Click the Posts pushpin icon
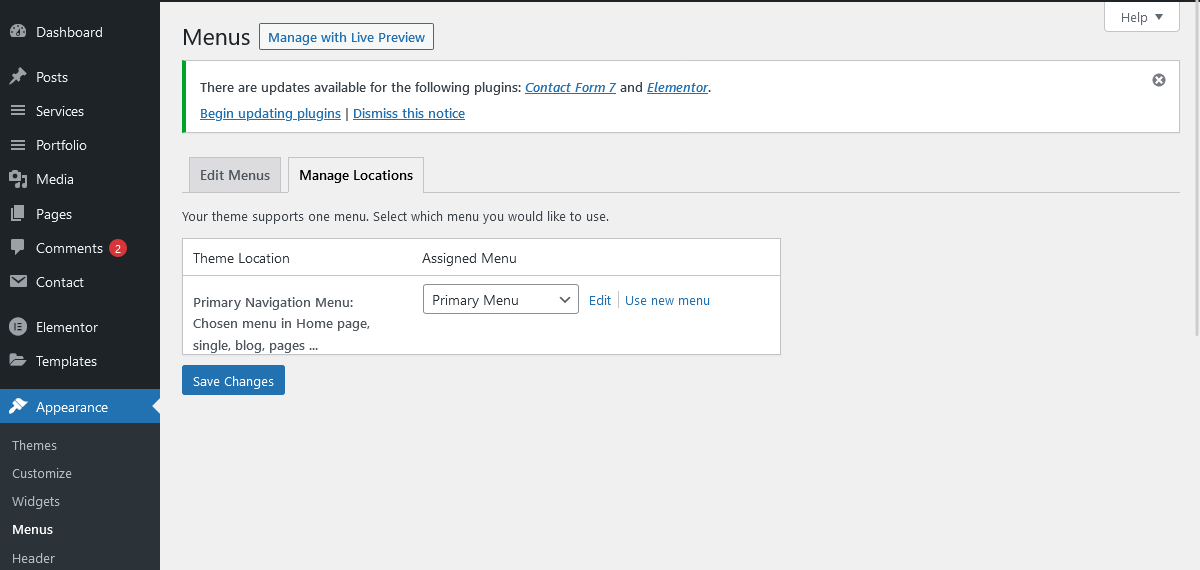The height and width of the screenshot is (570, 1200). (x=18, y=77)
